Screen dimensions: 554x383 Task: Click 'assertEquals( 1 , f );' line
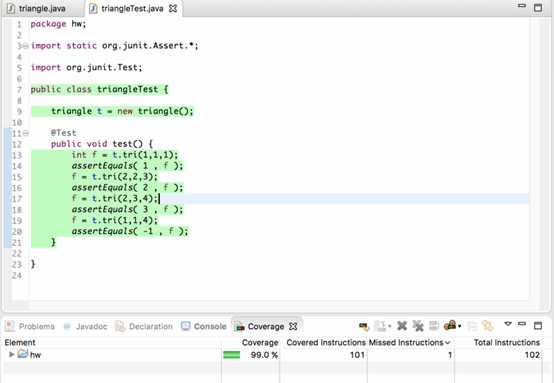tap(128, 166)
